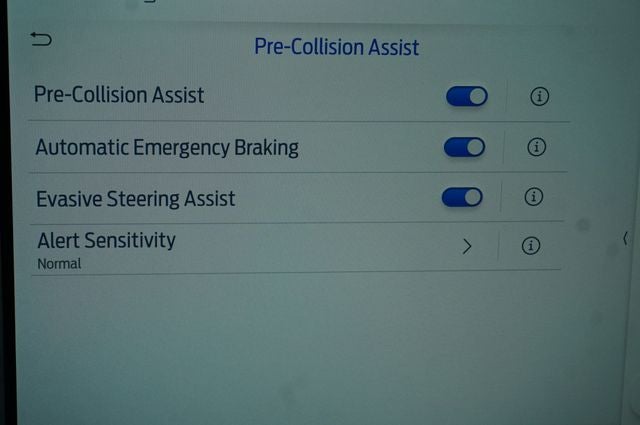Turn off Pre-Collision Assist switch

tap(467, 96)
